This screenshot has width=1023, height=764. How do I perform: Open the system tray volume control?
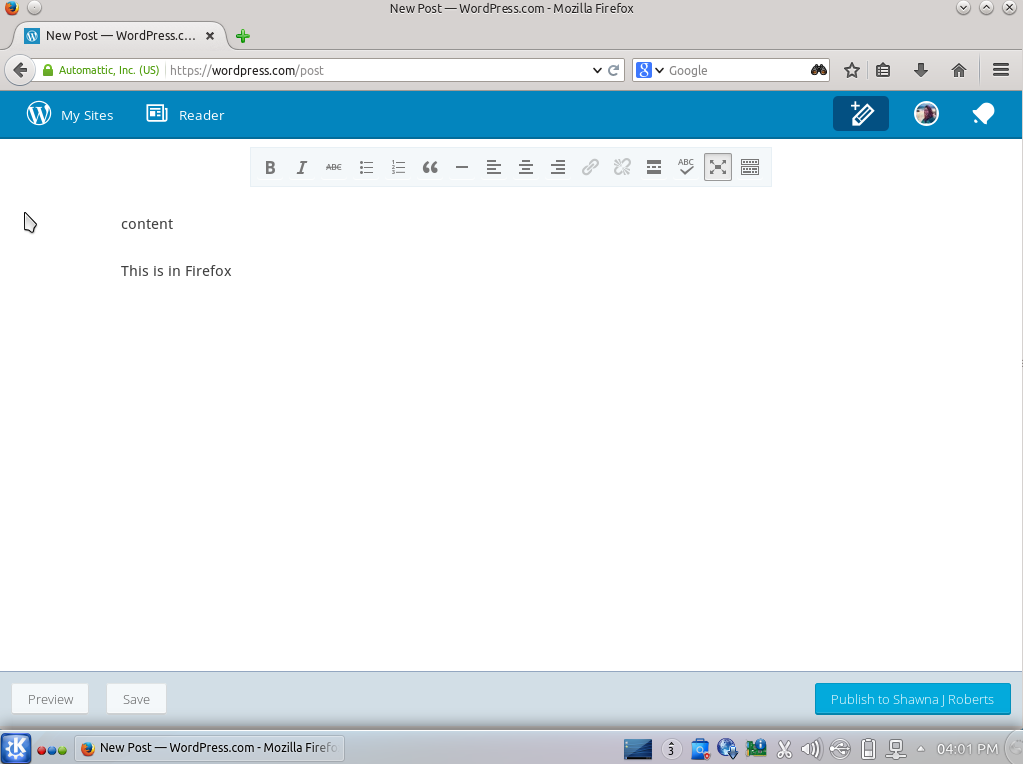click(811, 748)
